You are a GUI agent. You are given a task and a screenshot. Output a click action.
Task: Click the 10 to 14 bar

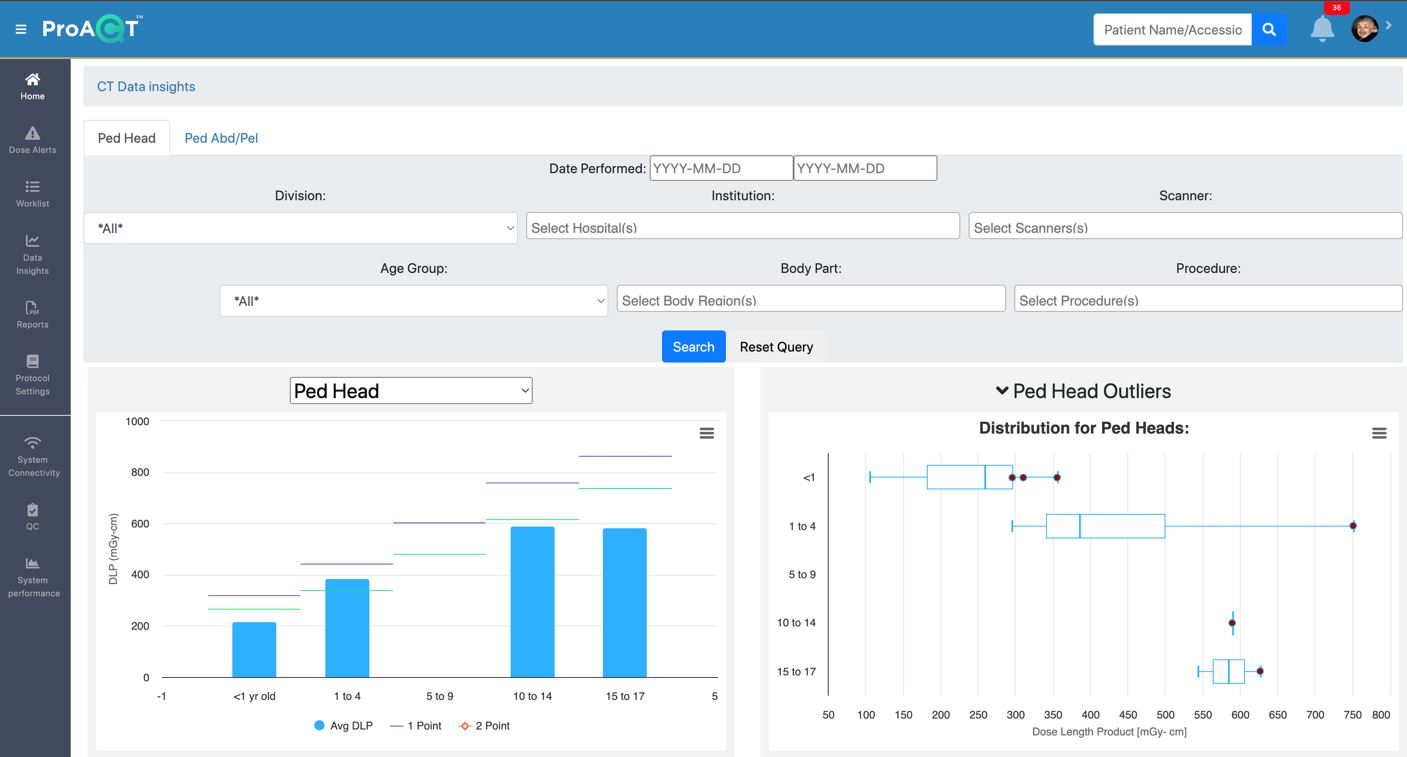click(532, 602)
